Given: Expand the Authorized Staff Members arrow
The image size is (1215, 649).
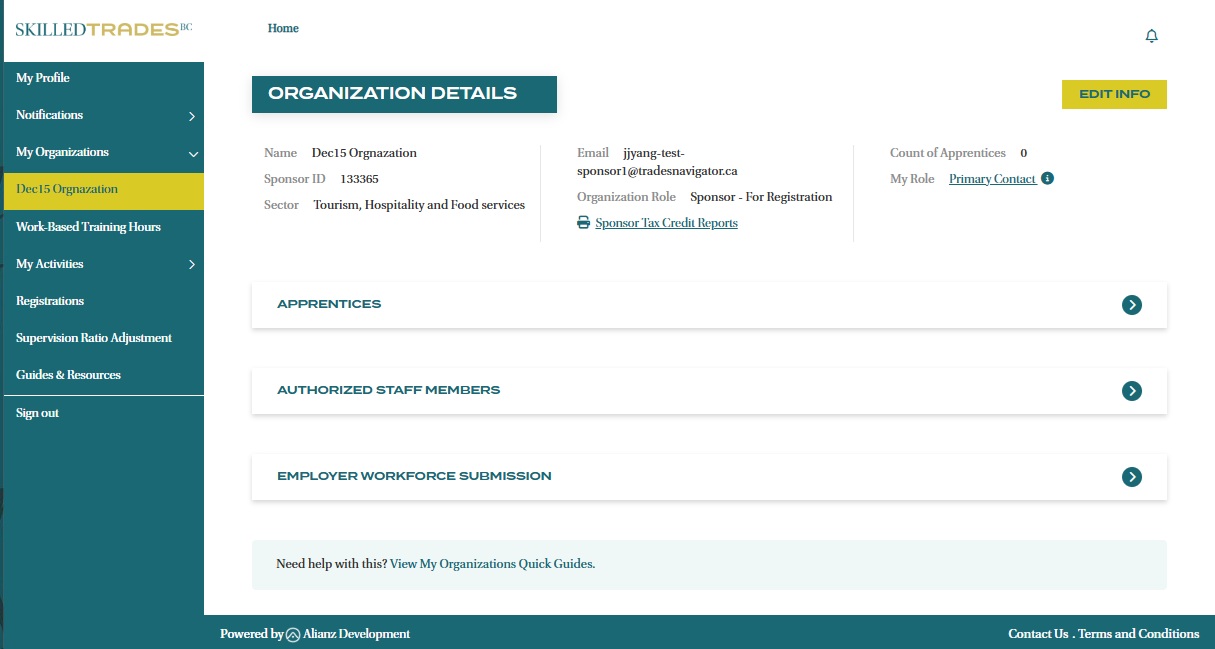Looking at the screenshot, I should 1131,391.
